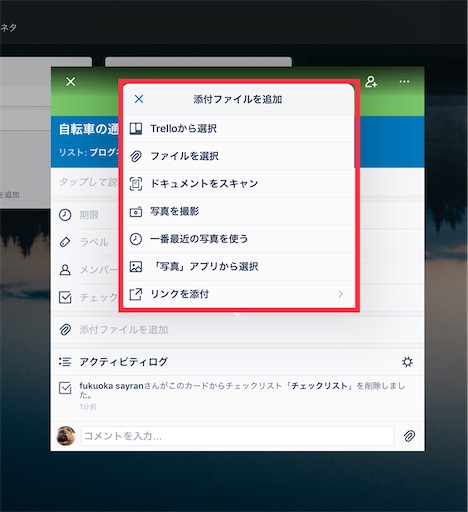The width and height of the screenshot is (468, 512).
Task: Click the チェック checklist icon
Action: (x=65, y=297)
